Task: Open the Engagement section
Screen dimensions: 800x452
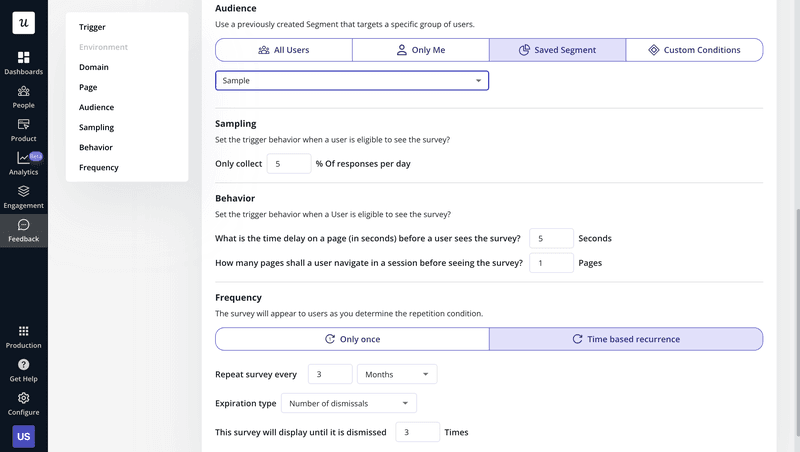Action: click(23, 197)
